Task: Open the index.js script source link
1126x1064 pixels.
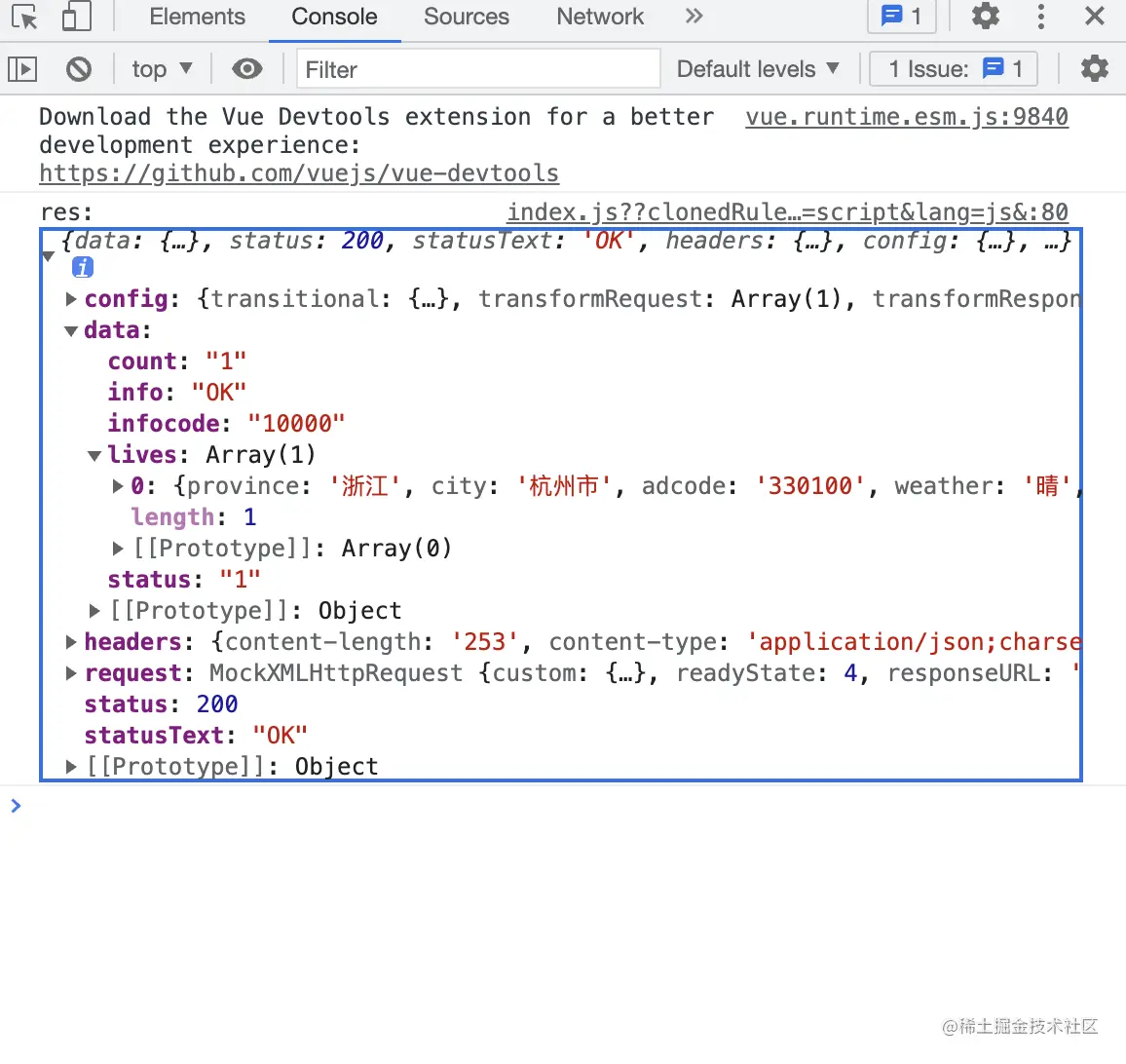Action: tap(788, 212)
